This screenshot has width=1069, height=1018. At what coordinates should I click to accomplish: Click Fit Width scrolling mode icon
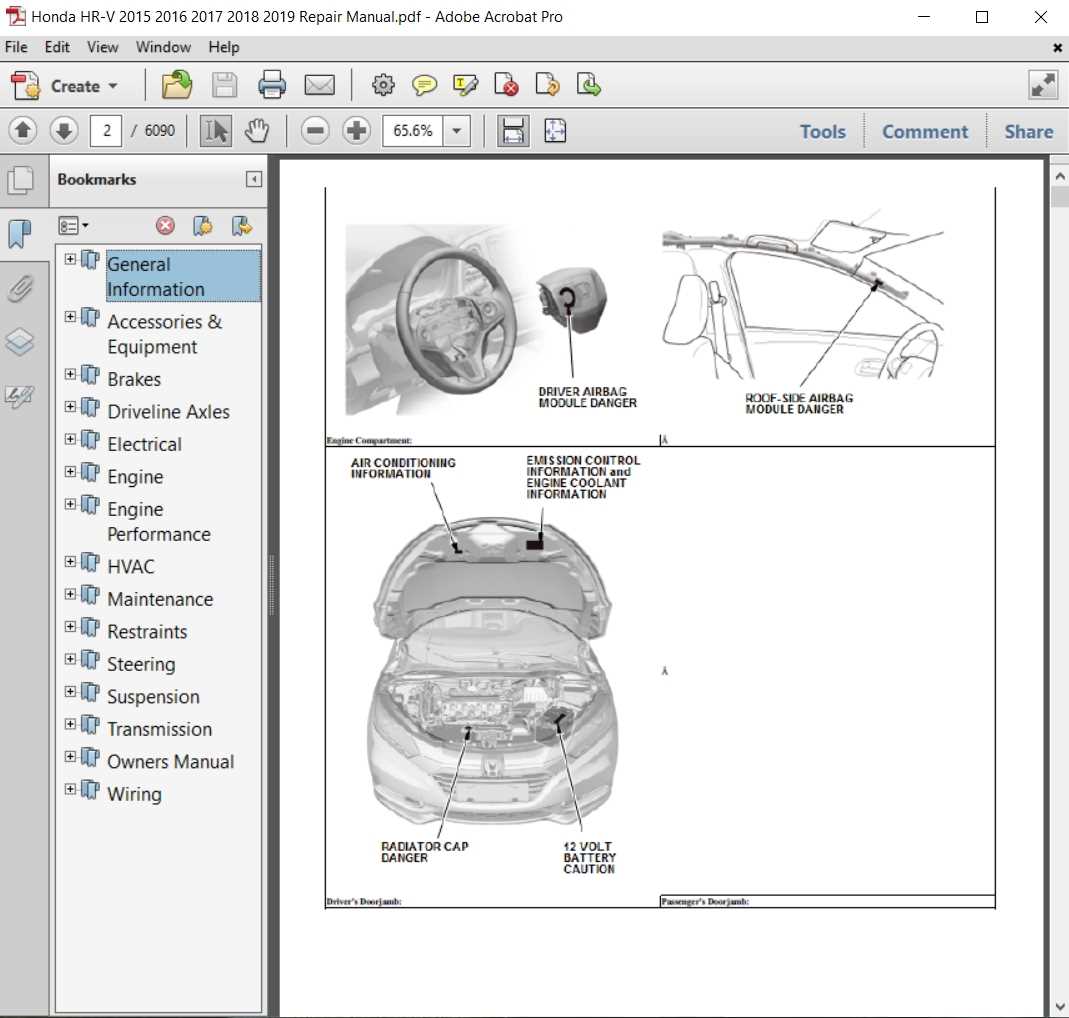513,130
